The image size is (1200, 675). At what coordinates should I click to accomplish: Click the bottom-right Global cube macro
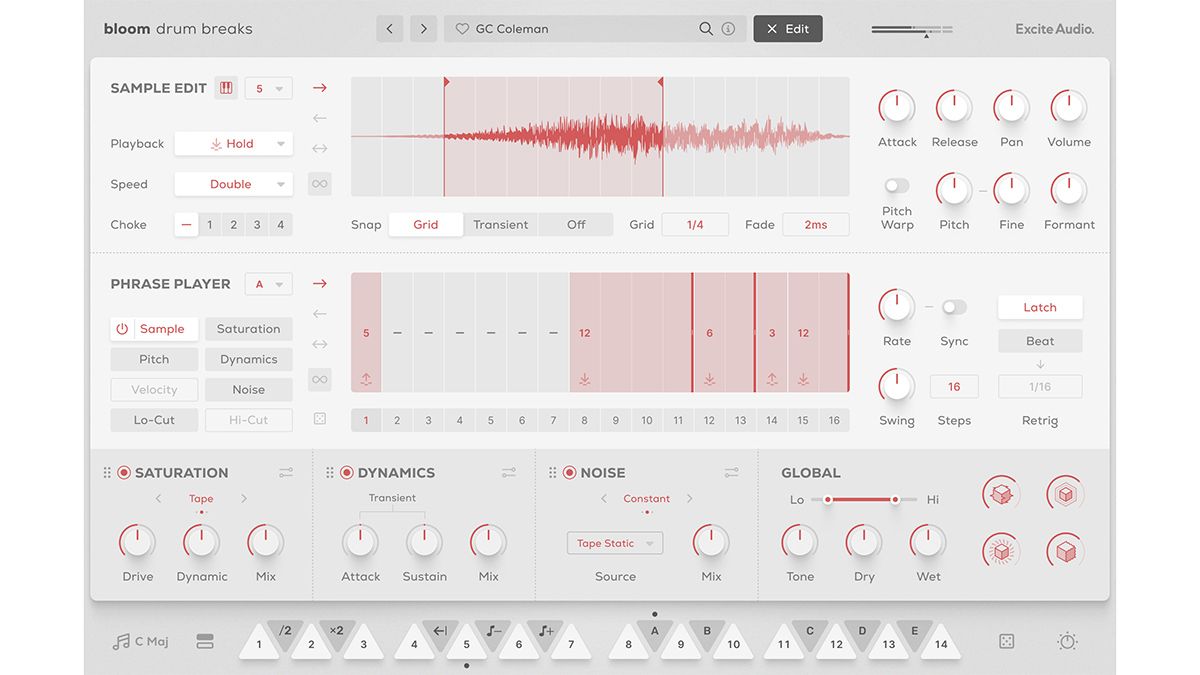[1066, 551]
